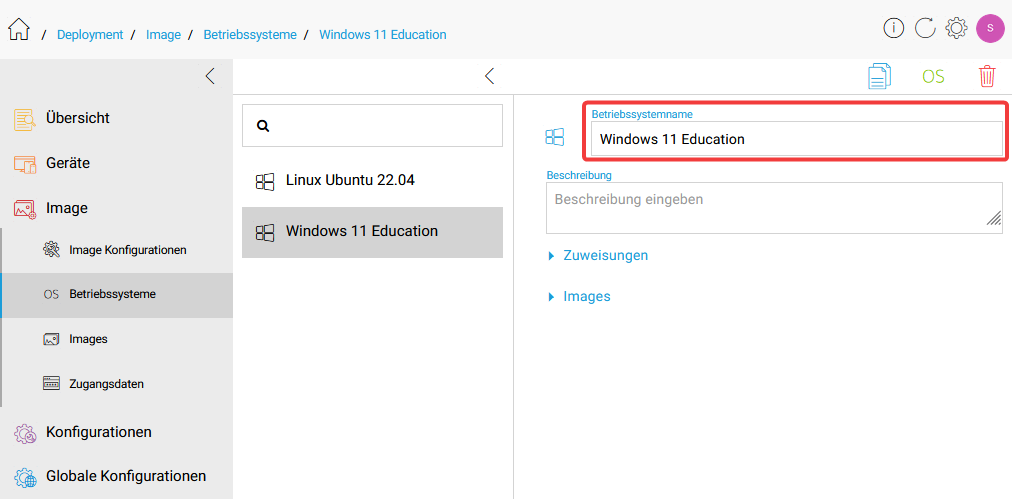Click the copy document icon
This screenshot has height=499, width=1012.
tap(878, 76)
